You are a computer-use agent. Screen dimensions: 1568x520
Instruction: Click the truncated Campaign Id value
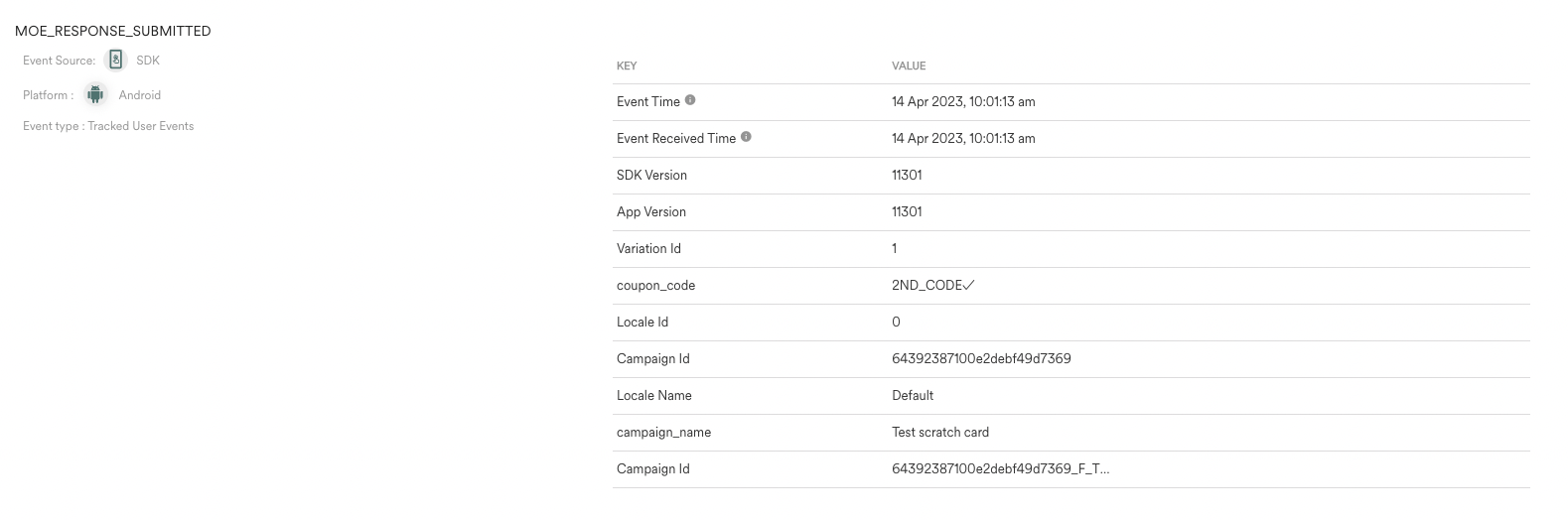tap(1000, 468)
